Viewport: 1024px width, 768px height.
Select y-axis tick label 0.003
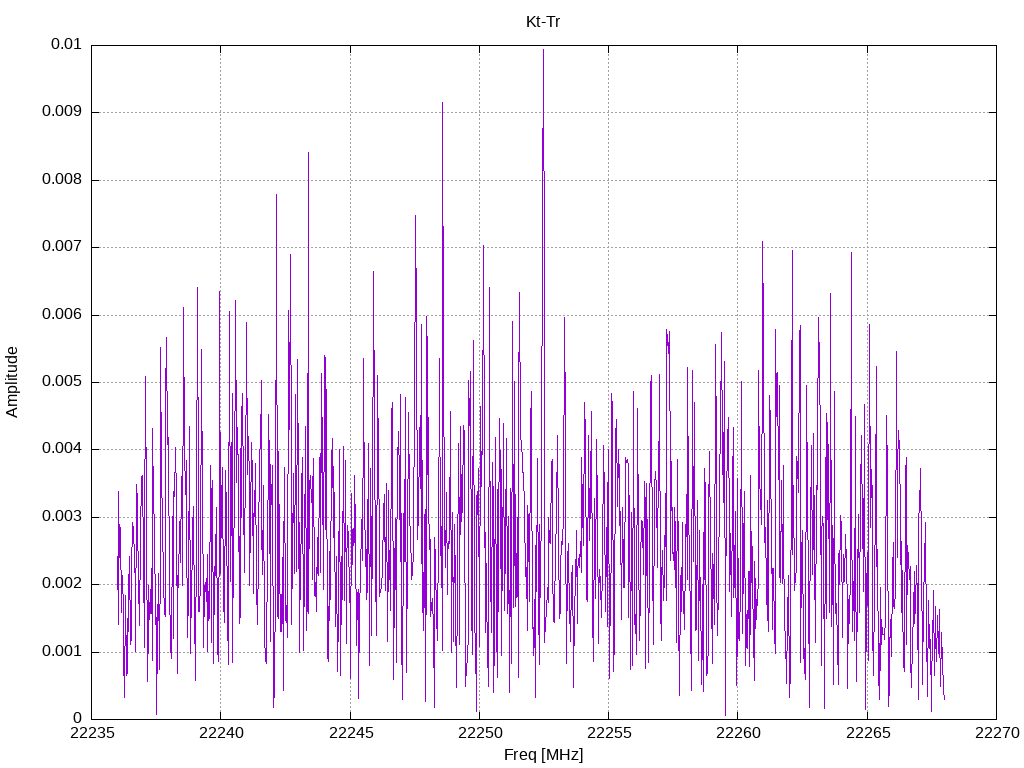coord(62,517)
